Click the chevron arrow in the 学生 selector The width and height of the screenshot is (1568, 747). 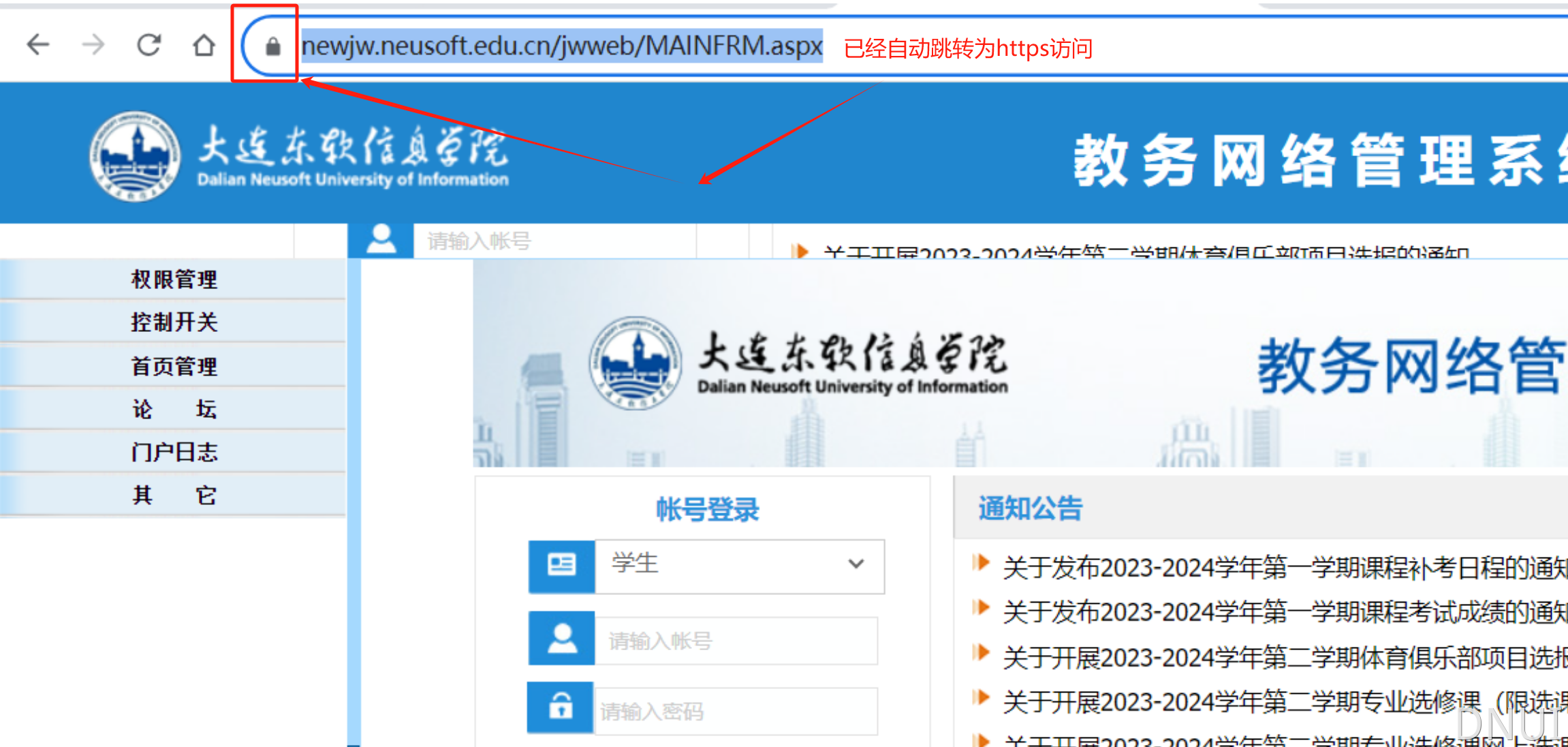point(856,564)
